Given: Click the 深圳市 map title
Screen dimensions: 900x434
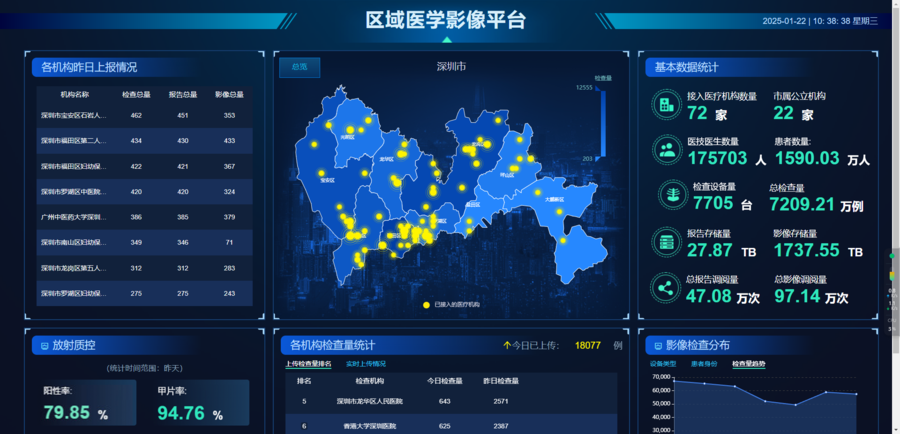Looking at the screenshot, I should (x=451, y=67).
